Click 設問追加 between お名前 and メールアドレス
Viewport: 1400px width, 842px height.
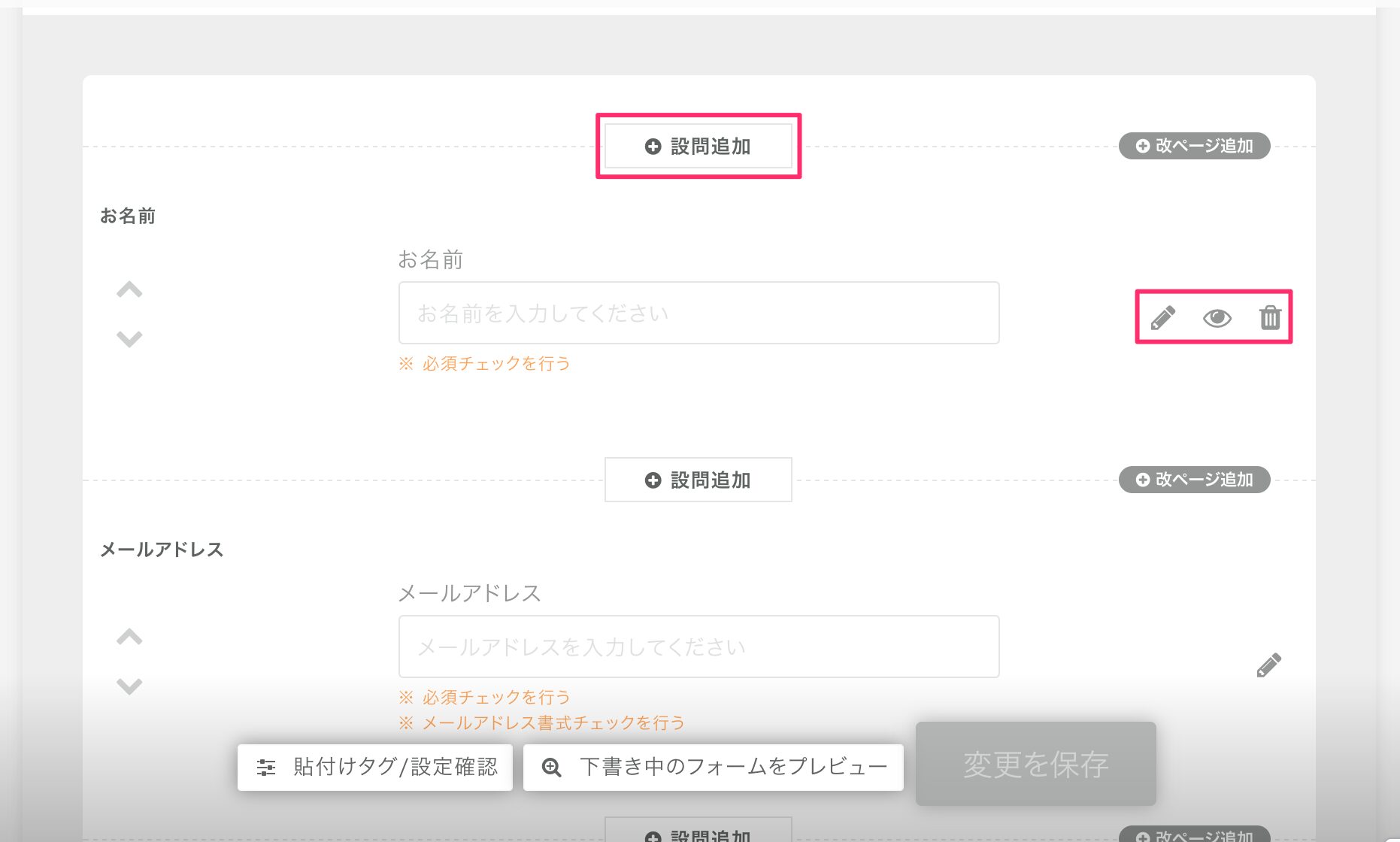tap(698, 480)
